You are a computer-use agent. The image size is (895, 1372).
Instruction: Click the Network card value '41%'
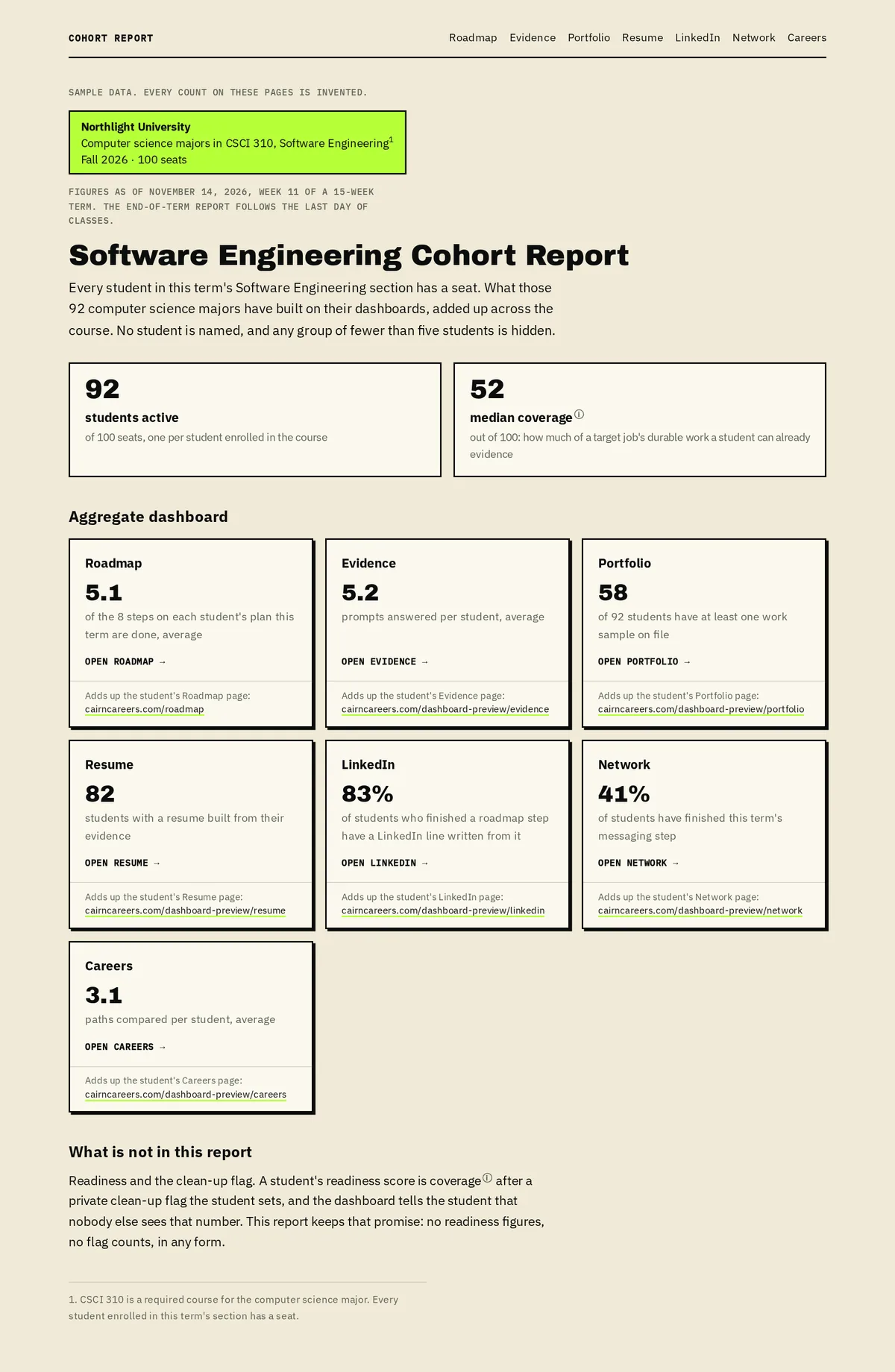(624, 794)
